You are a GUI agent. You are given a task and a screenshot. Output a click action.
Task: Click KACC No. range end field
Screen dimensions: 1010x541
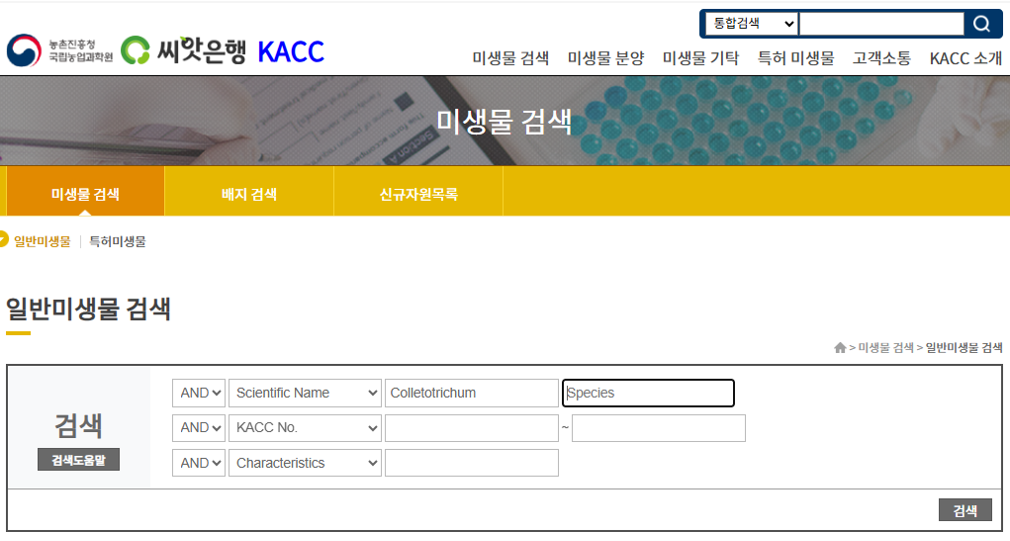coord(658,428)
